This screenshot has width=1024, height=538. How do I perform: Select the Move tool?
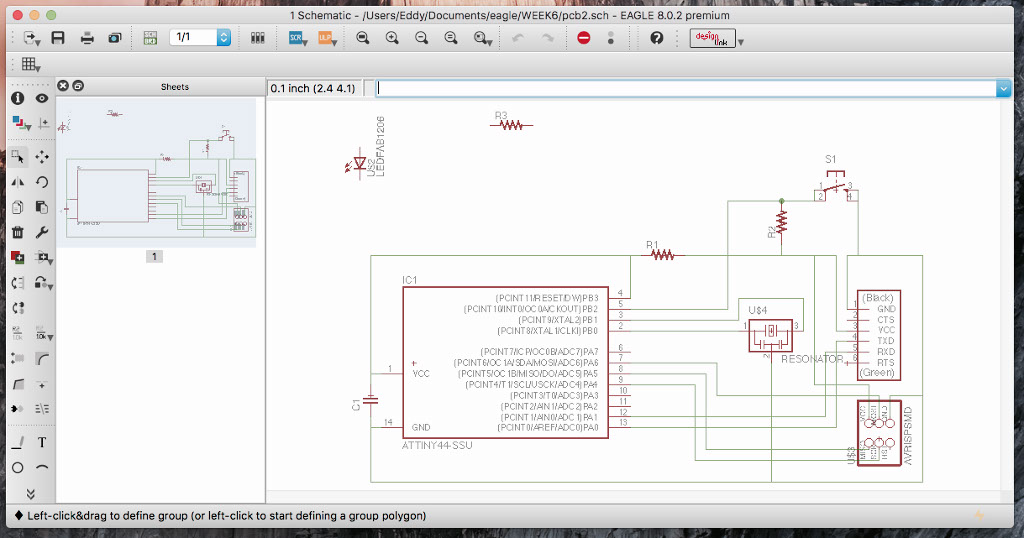pos(42,157)
